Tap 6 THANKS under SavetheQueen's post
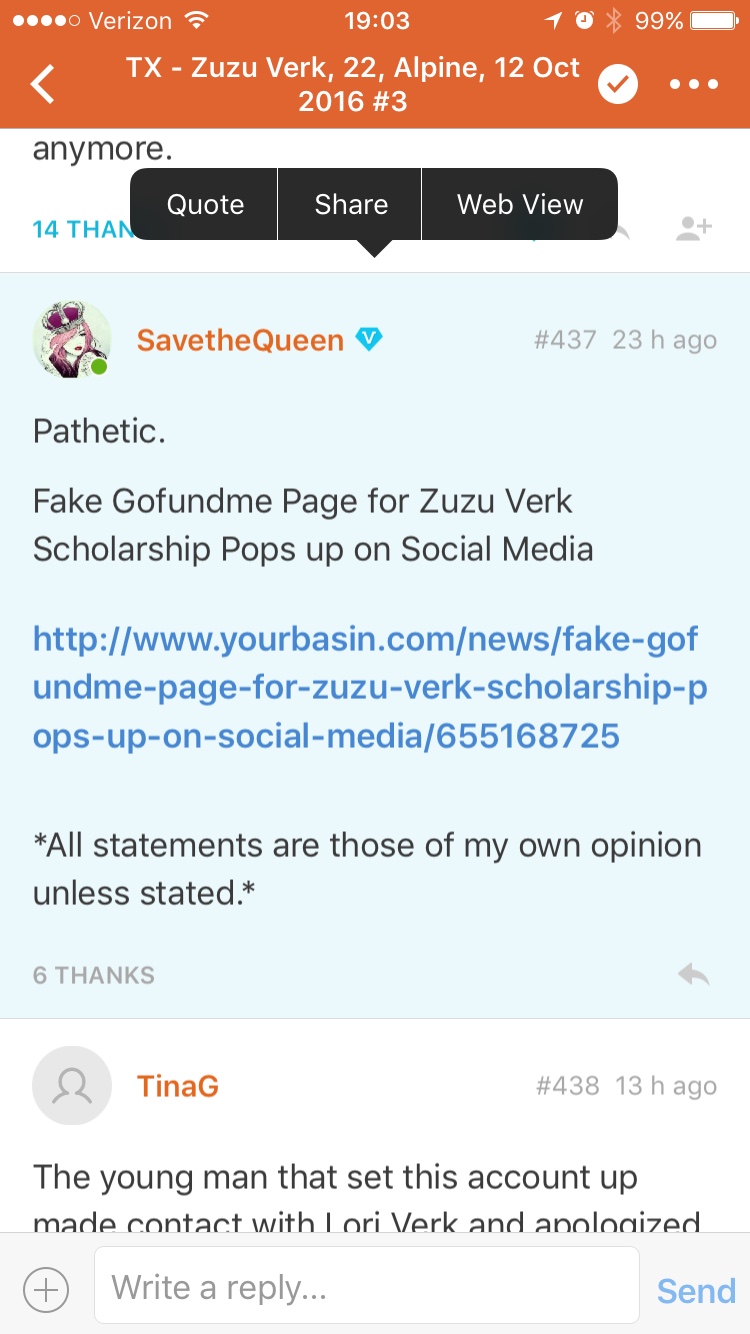This screenshot has height=1334, width=750. coord(93,974)
